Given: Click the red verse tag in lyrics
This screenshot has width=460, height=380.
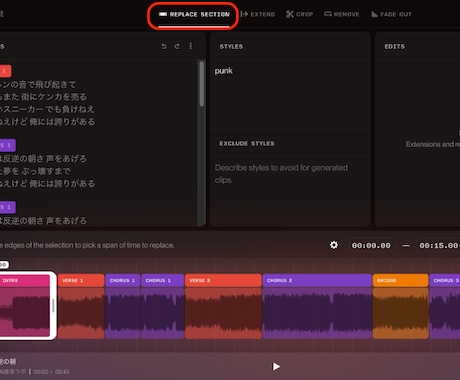Looking at the screenshot, I should (5, 71).
